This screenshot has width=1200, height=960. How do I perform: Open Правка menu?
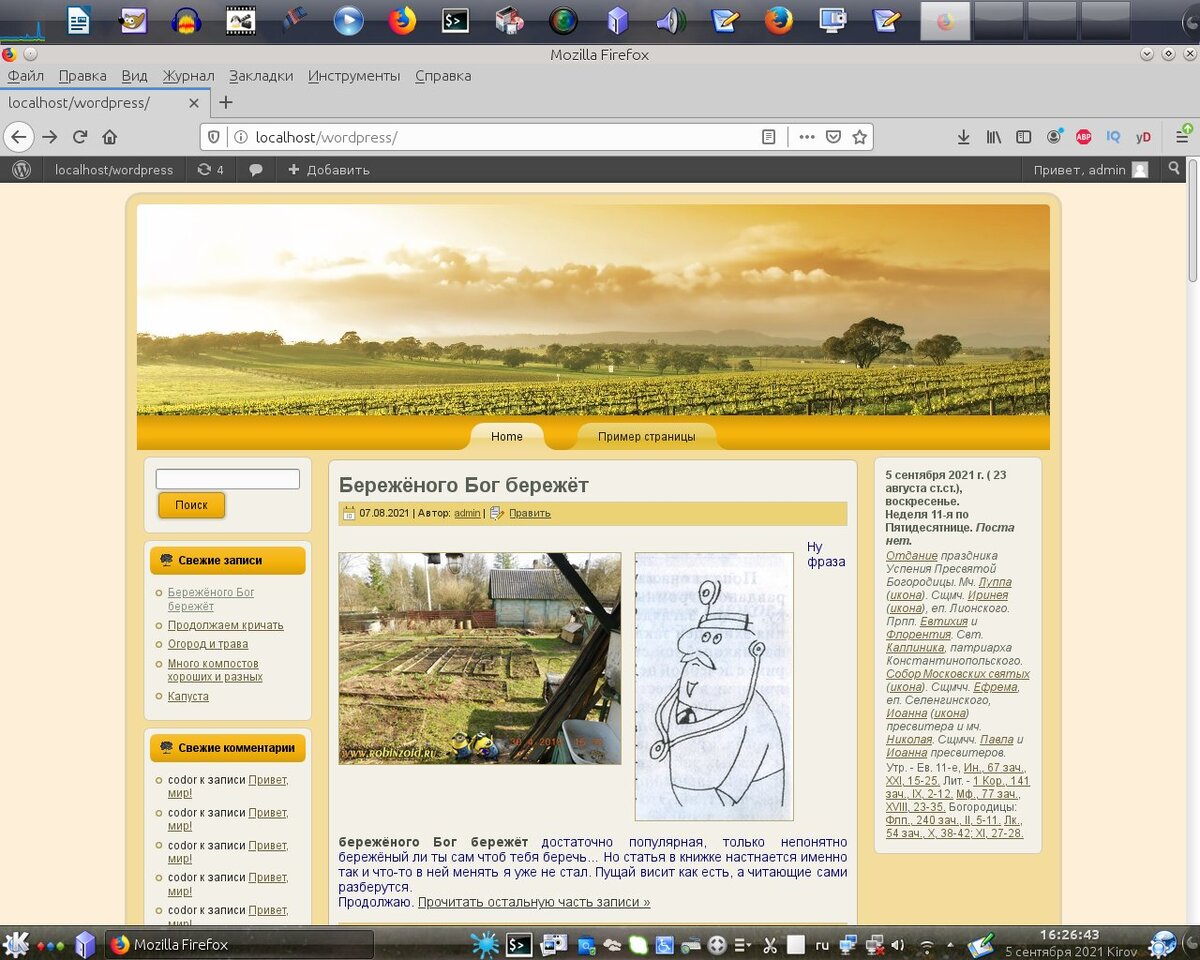83,76
